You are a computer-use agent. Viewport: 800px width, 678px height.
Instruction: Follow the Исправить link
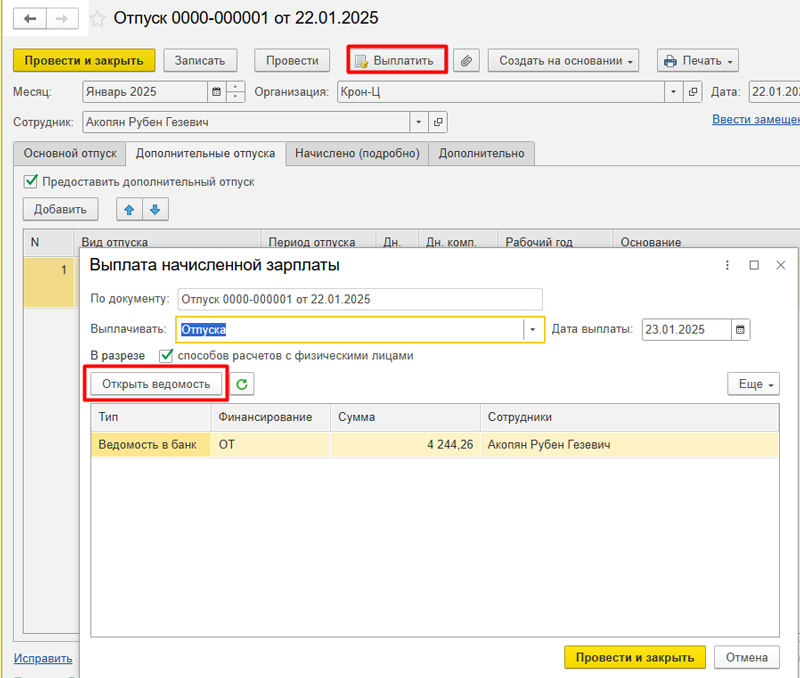click(x=43, y=658)
